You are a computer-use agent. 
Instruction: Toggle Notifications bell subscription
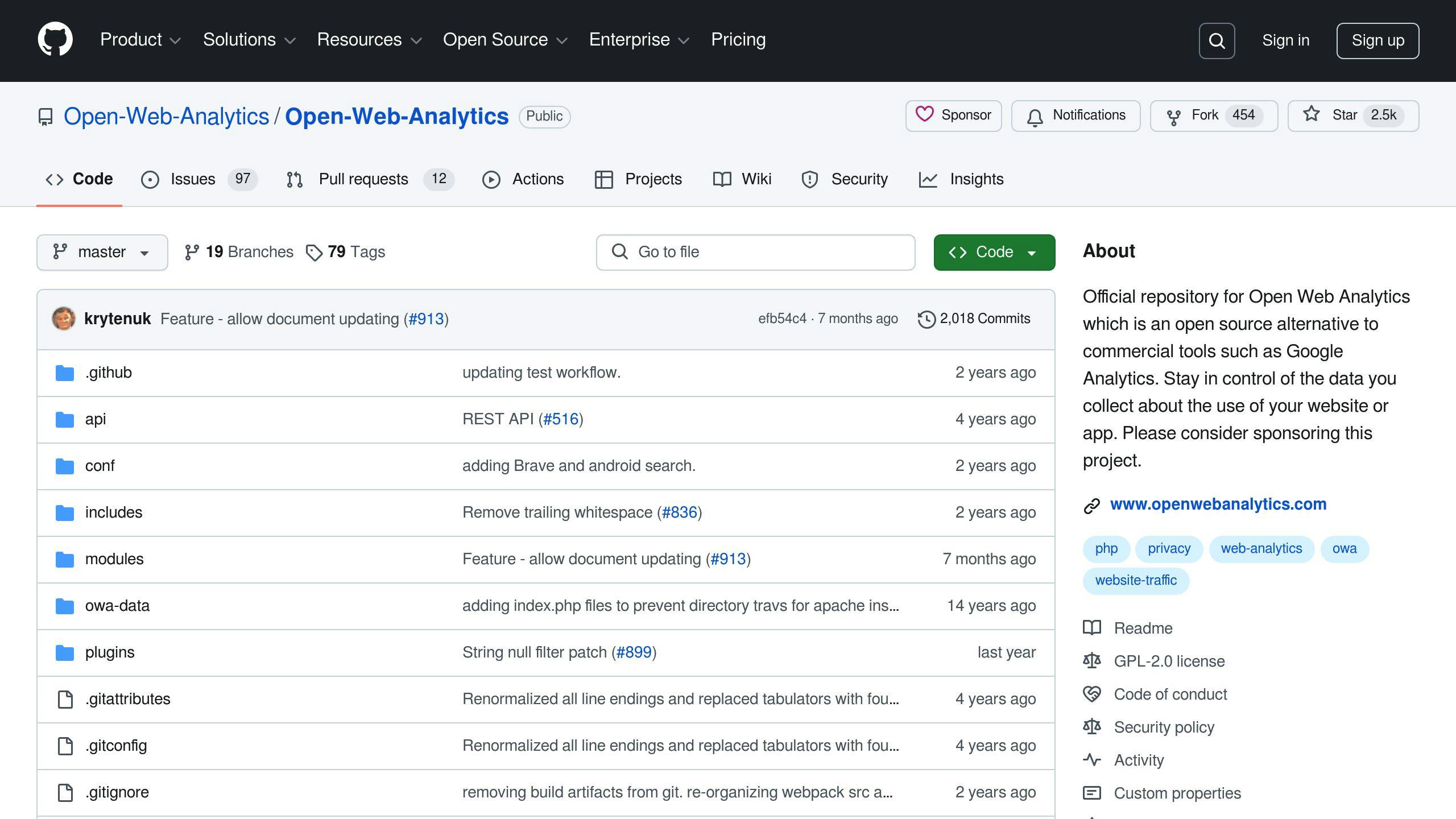click(1076, 115)
